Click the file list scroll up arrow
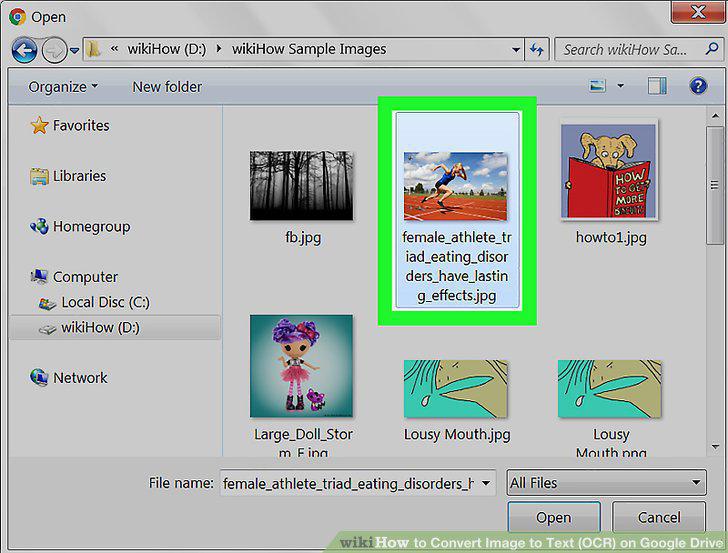 click(715, 116)
